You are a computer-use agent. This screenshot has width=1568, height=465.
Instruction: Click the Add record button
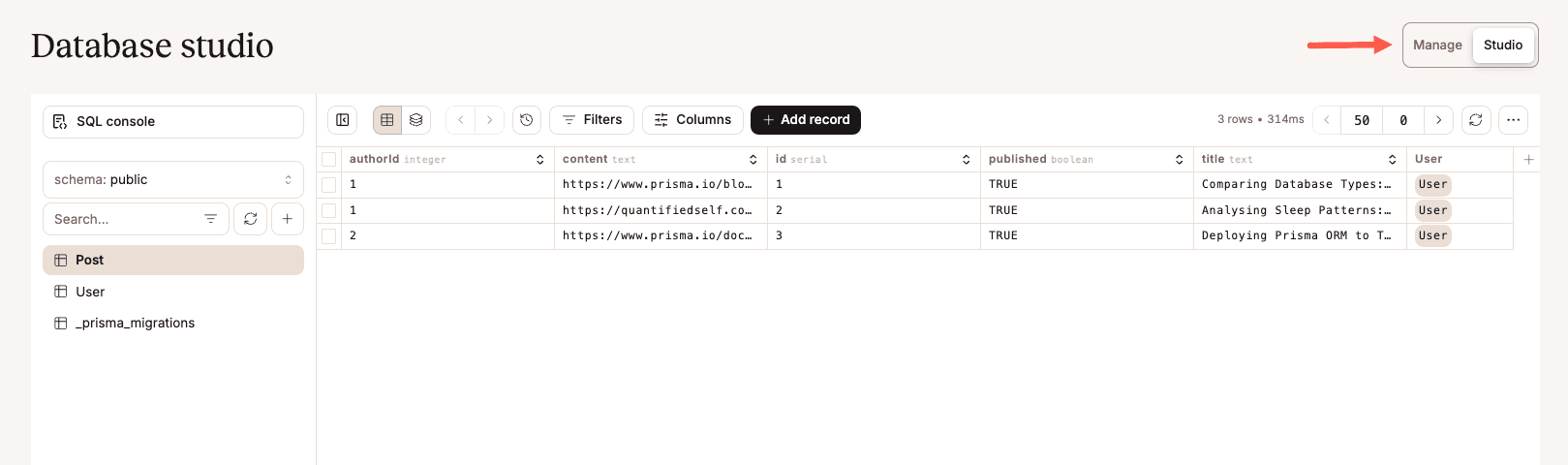pos(805,120)
